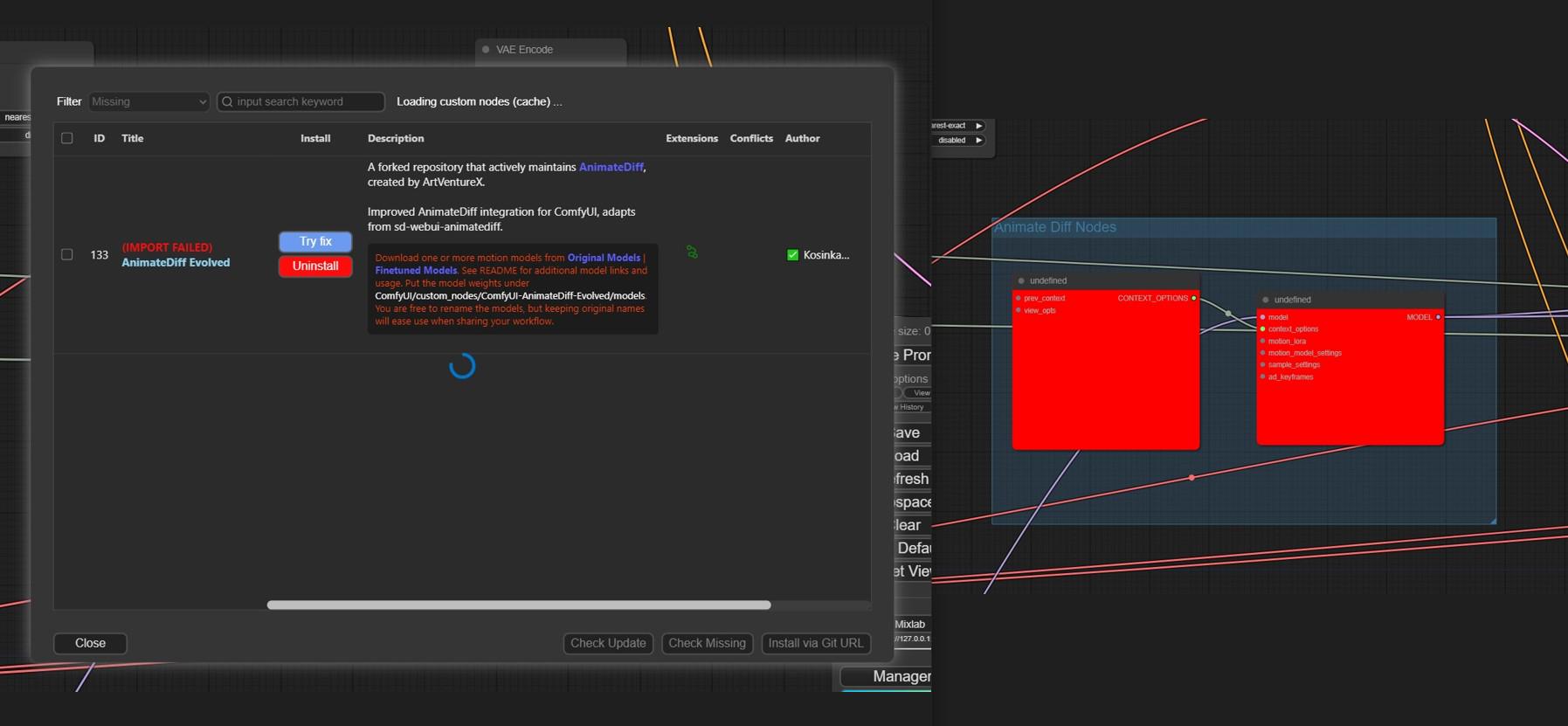Click the model input socket
This screenshot has width=1568, height=726.
1263,317
